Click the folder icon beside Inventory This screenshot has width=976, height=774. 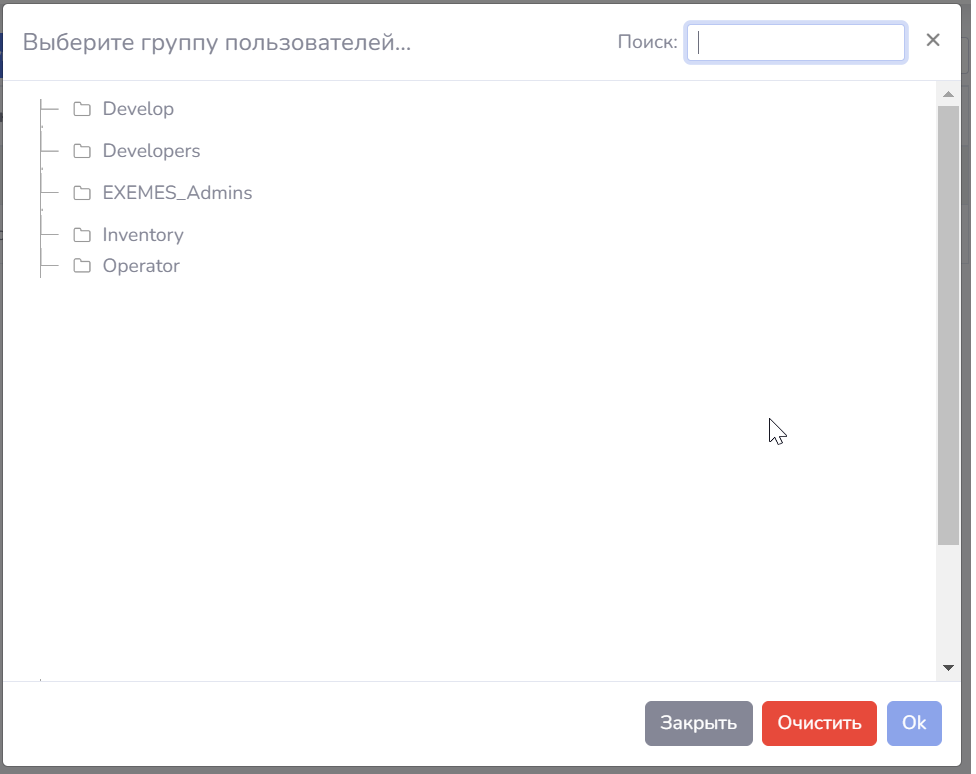tap(82, 235)
